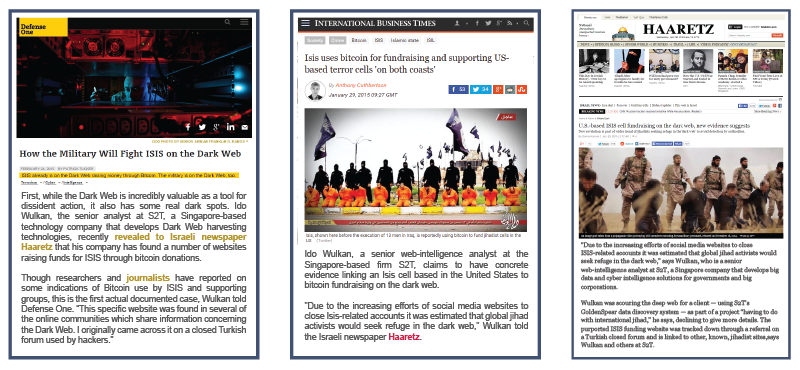Image resolution: width=800 pixels, height=370 pixels.
Task: Click the search magnifier in IBT header
Action: pyautogui.click(x=527, y=23)
